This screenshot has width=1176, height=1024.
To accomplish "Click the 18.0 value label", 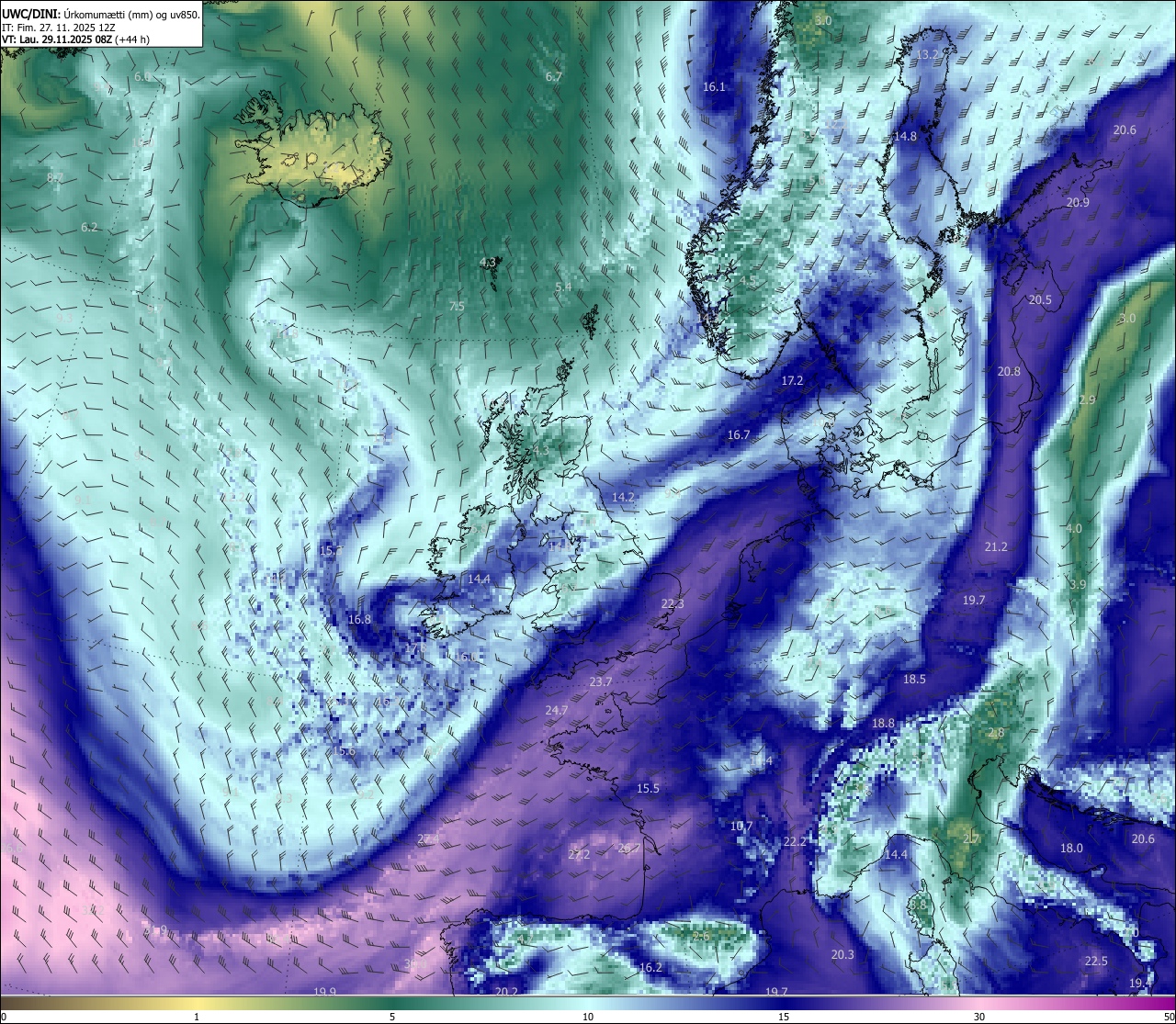I will pyautogui.click(x=1071, y=849).
